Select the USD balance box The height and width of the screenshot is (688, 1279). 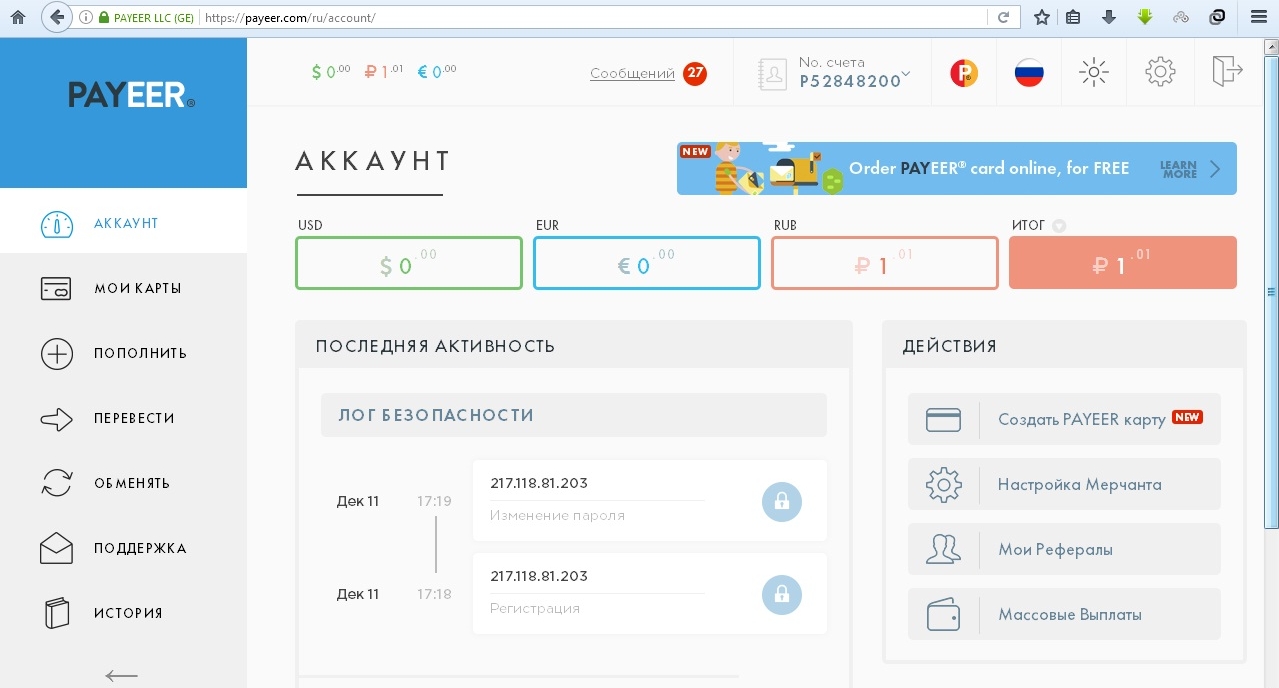[x=409, y=263]
